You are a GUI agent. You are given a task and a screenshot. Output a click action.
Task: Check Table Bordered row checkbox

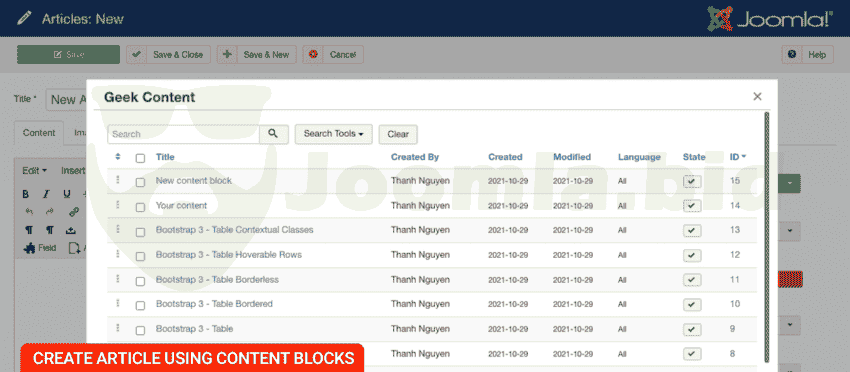pos(140,306)
